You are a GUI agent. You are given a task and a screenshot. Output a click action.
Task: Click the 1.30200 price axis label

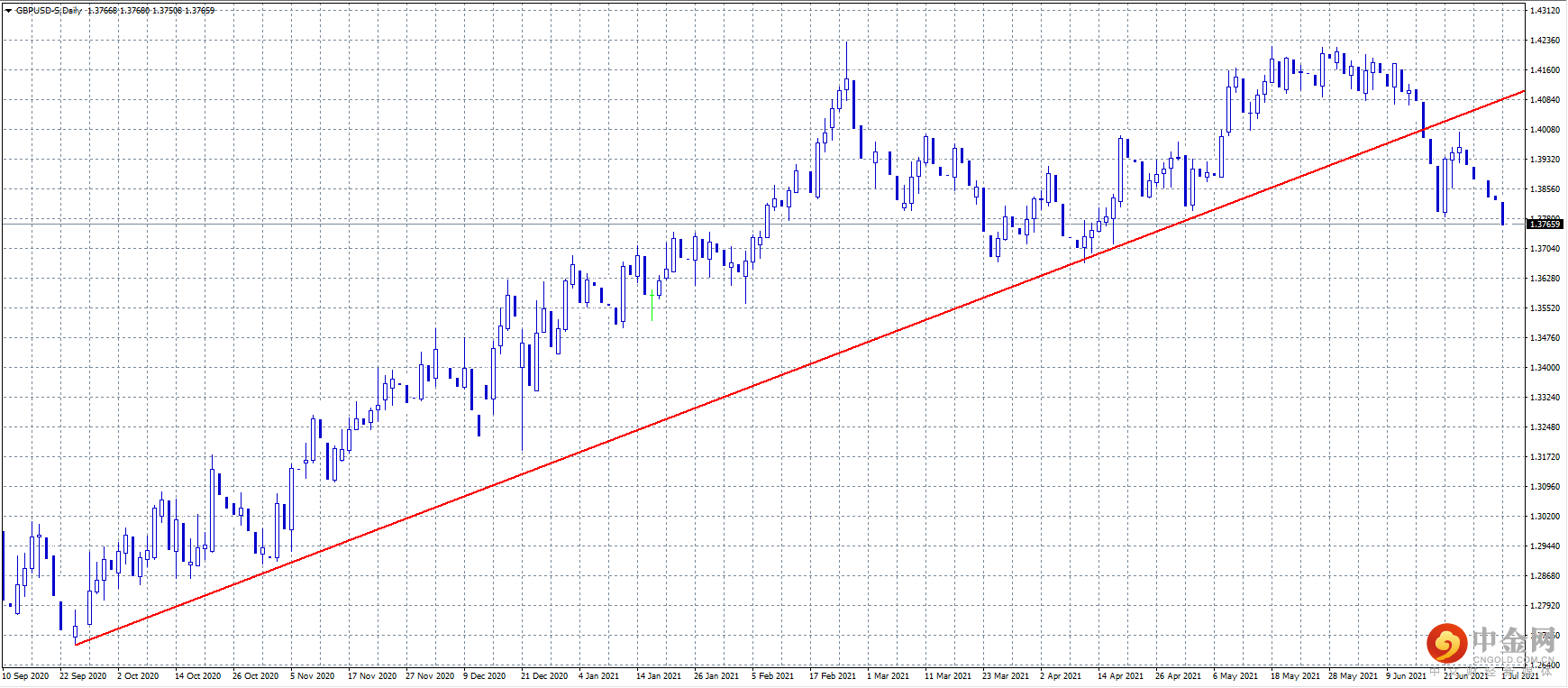click(1545, 517)
